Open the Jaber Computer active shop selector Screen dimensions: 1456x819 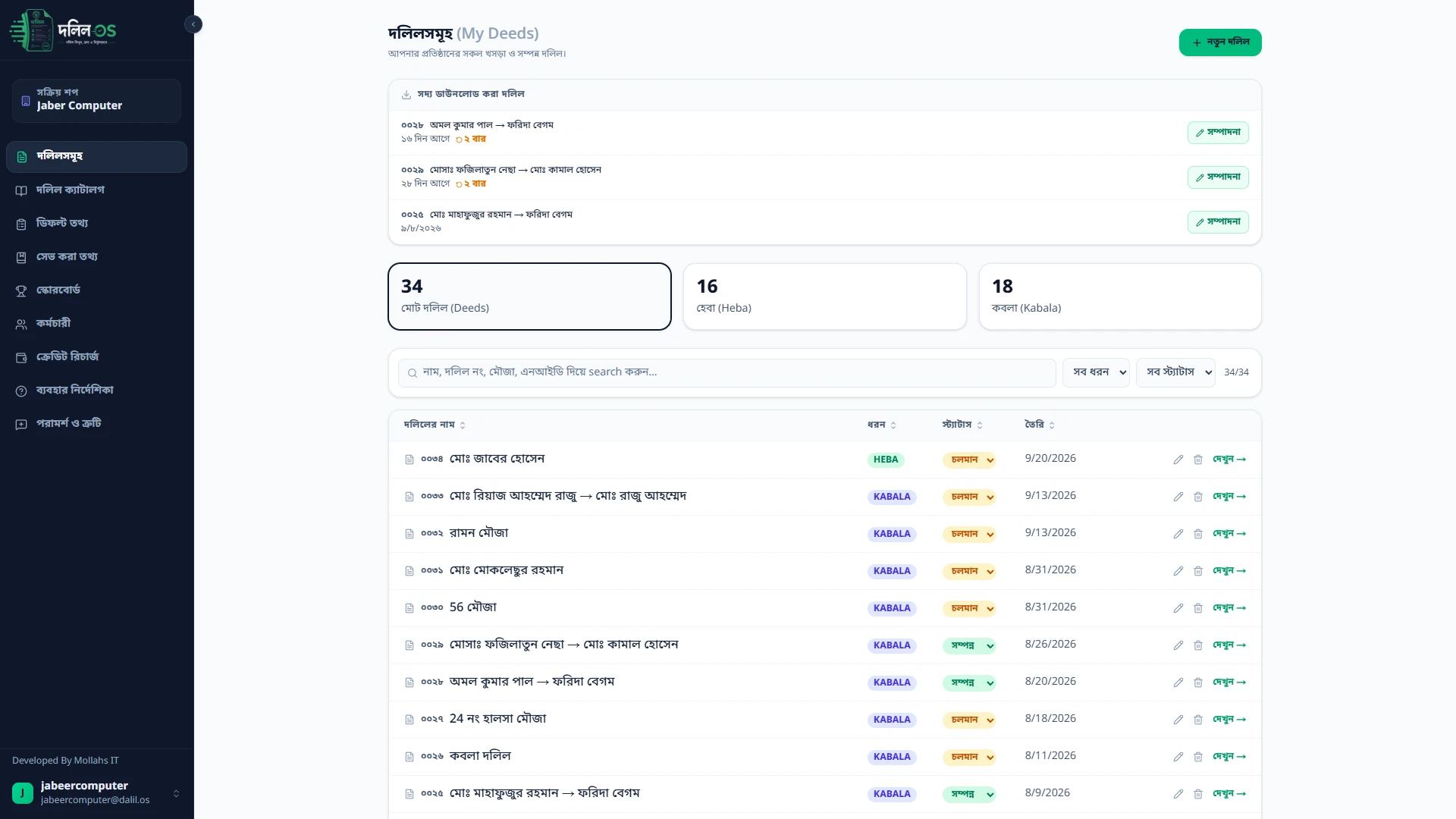click(96, 100)
